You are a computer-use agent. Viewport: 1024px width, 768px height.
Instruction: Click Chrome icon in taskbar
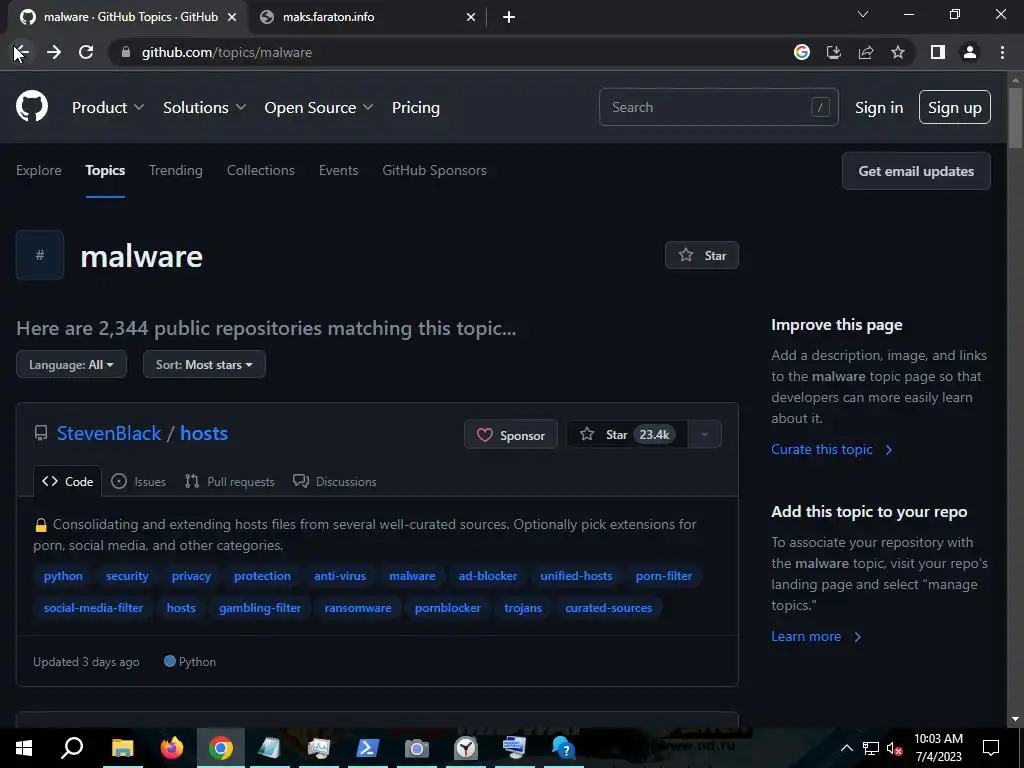[x=221, y=748]
